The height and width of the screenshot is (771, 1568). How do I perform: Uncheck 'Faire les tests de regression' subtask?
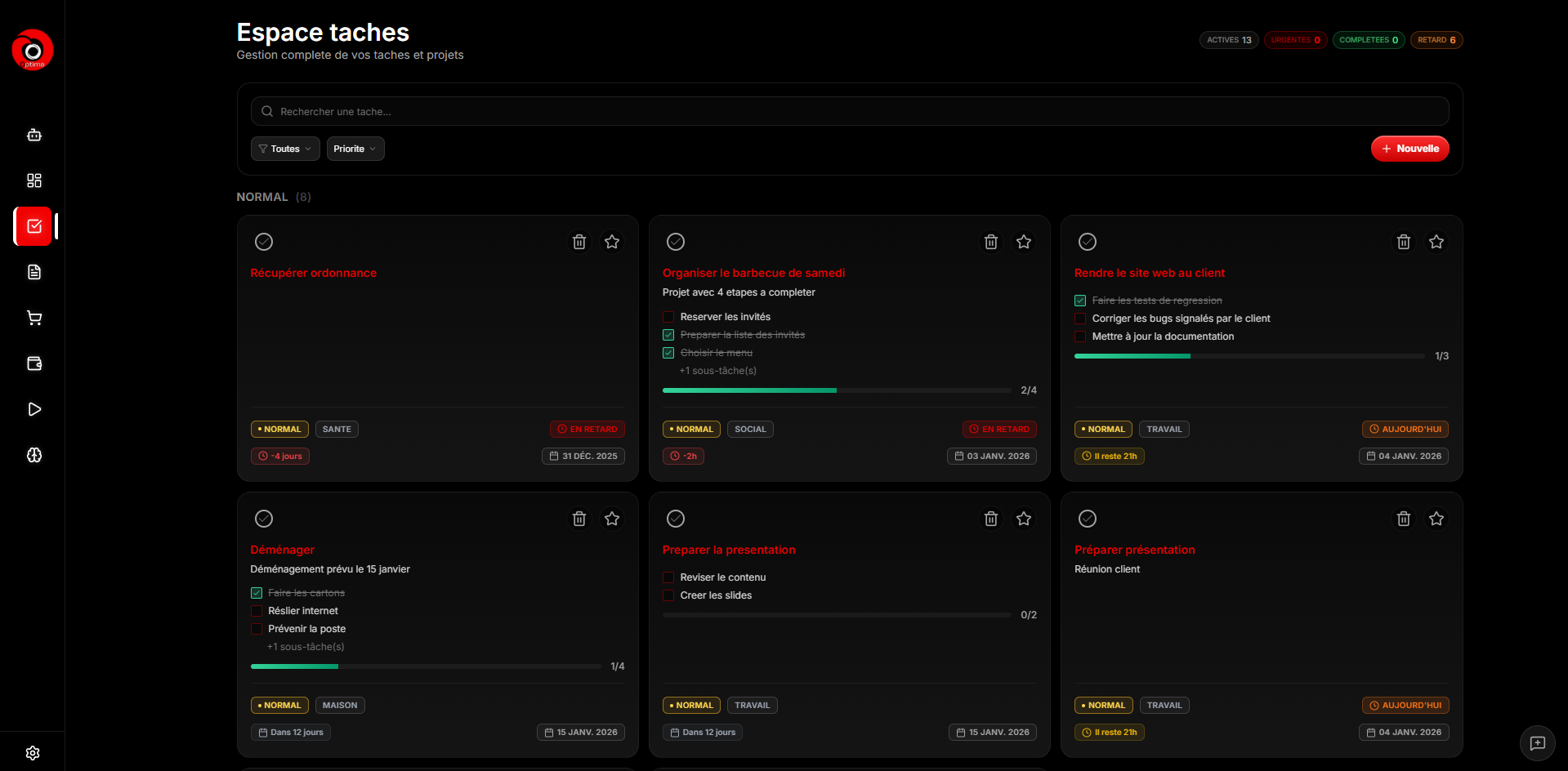click(1080, 301)
